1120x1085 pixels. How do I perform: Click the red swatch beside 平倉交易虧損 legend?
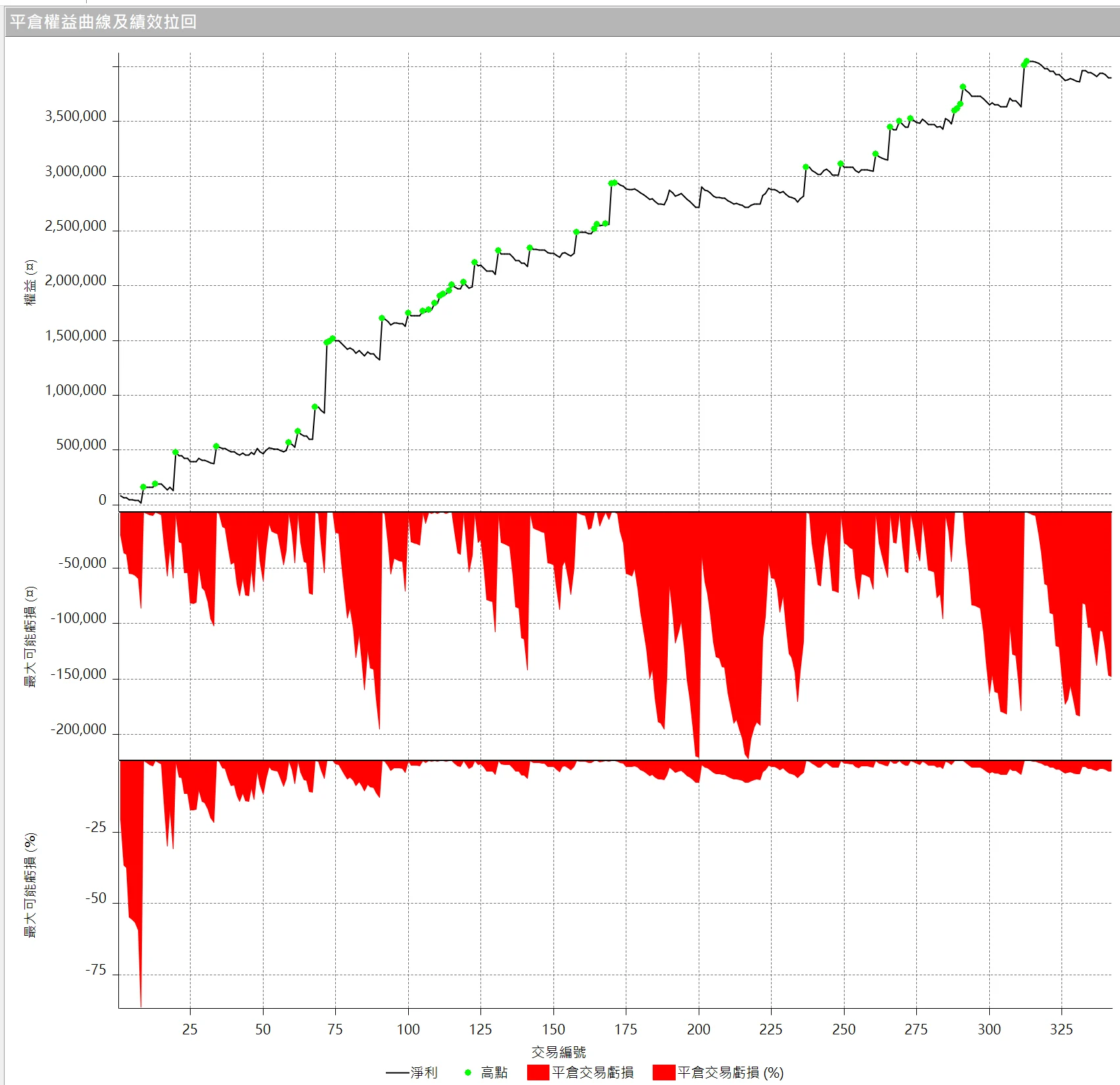coord(538,1073)
